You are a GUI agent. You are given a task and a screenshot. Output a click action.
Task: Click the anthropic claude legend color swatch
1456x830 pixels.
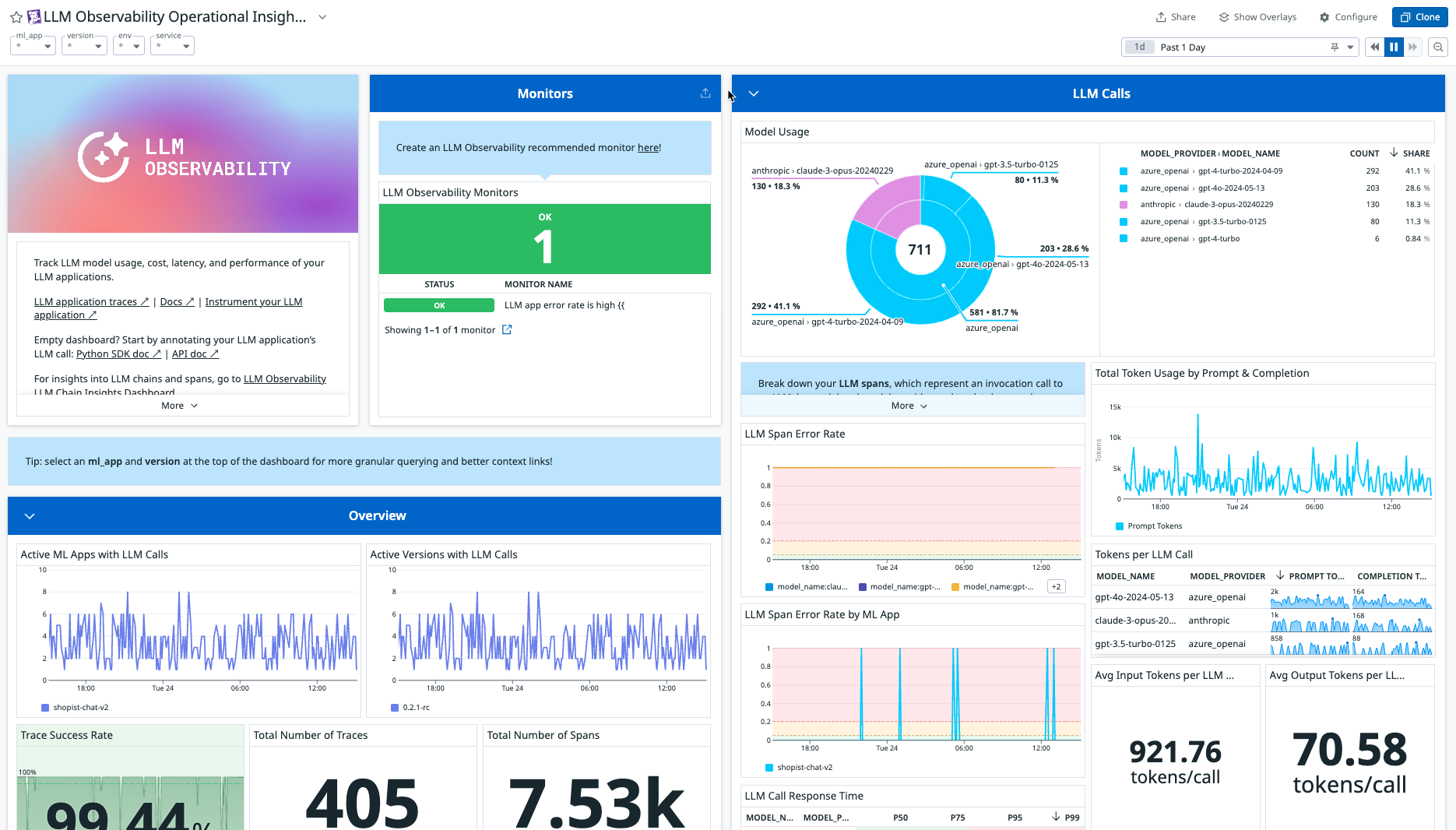[1123, 204]
